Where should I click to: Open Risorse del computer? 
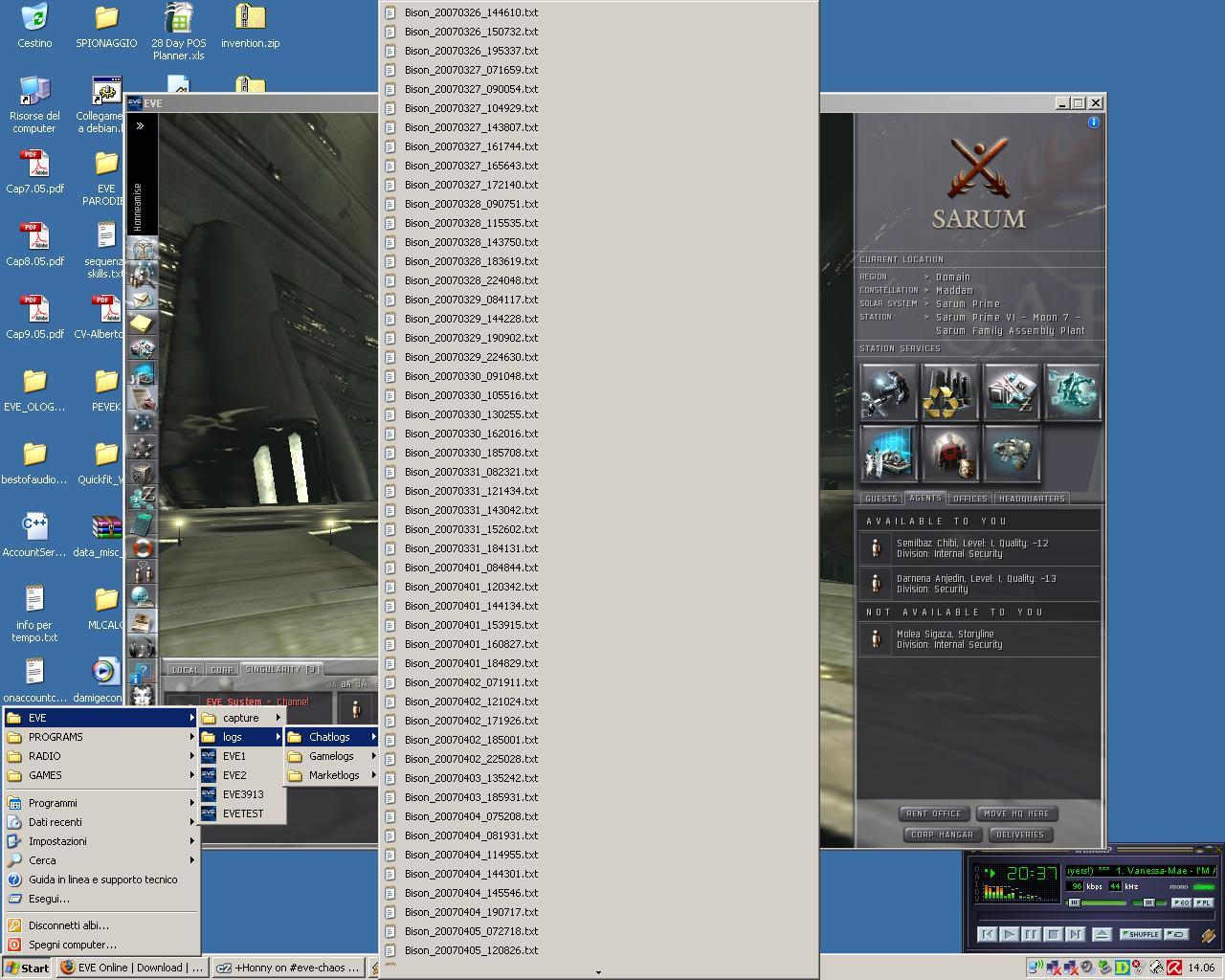pos(34,104)
